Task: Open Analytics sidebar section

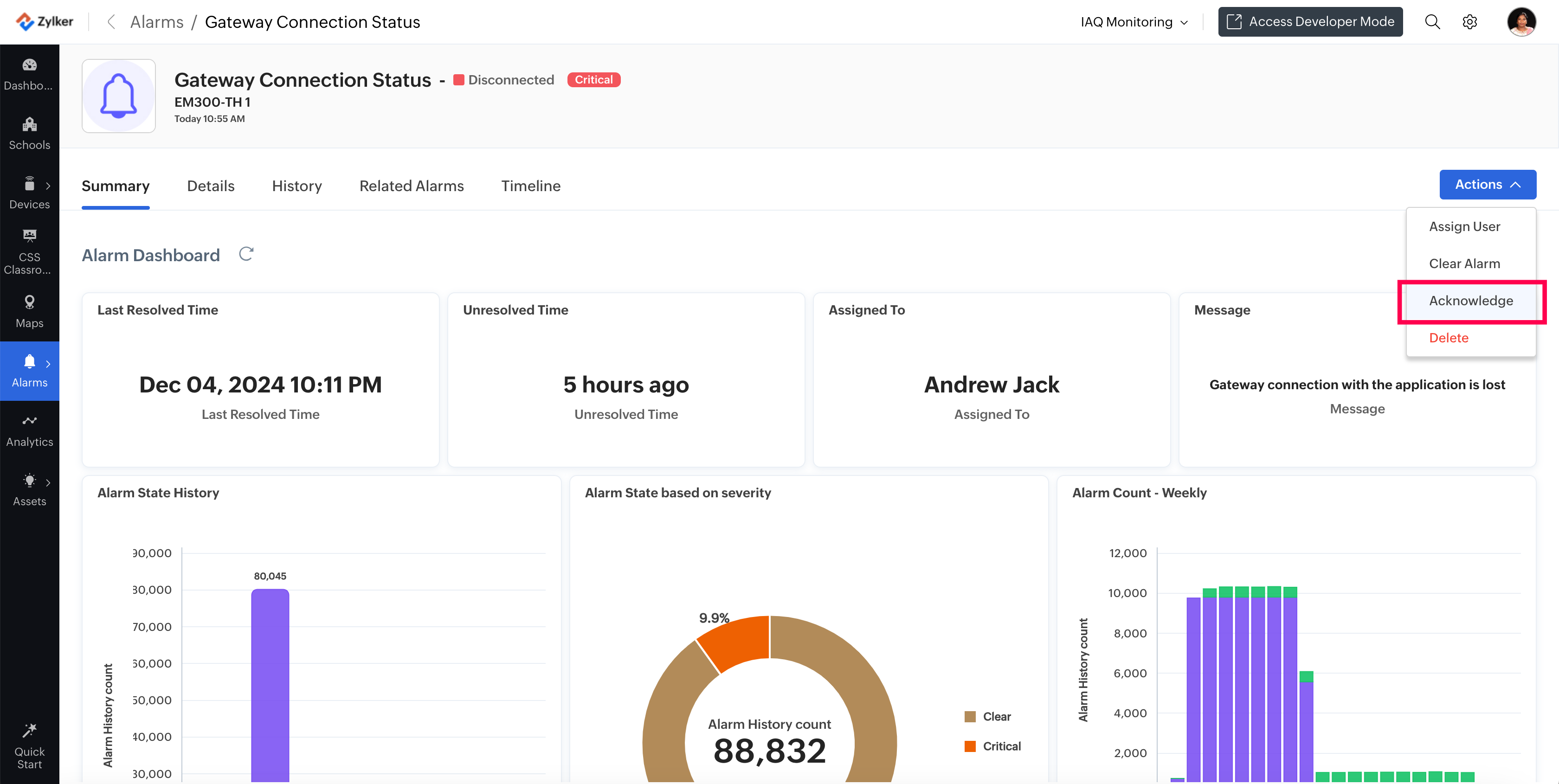Action: [x=29, y=430]
